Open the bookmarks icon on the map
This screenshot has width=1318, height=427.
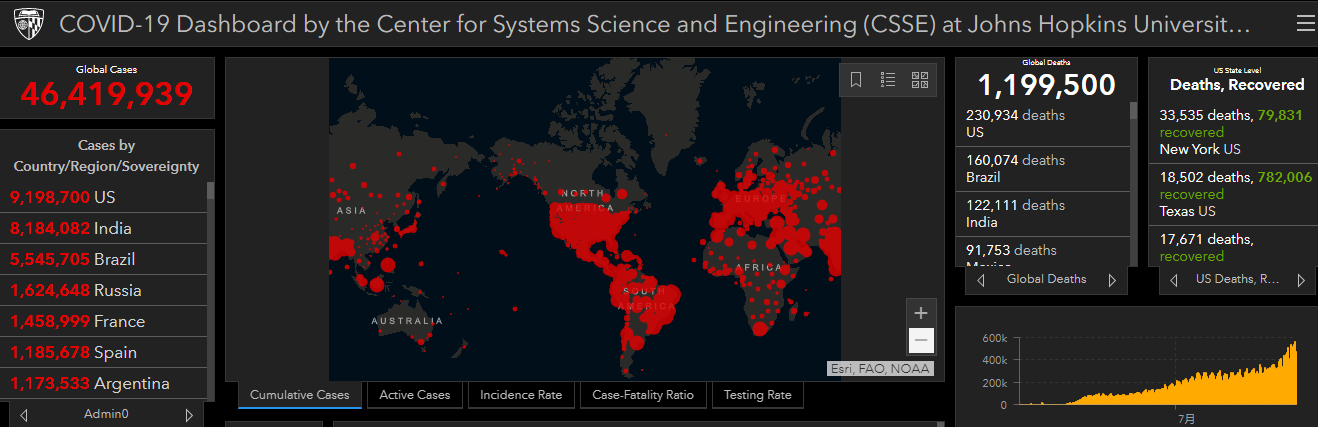pyautogui.click(x=856, y=80)
